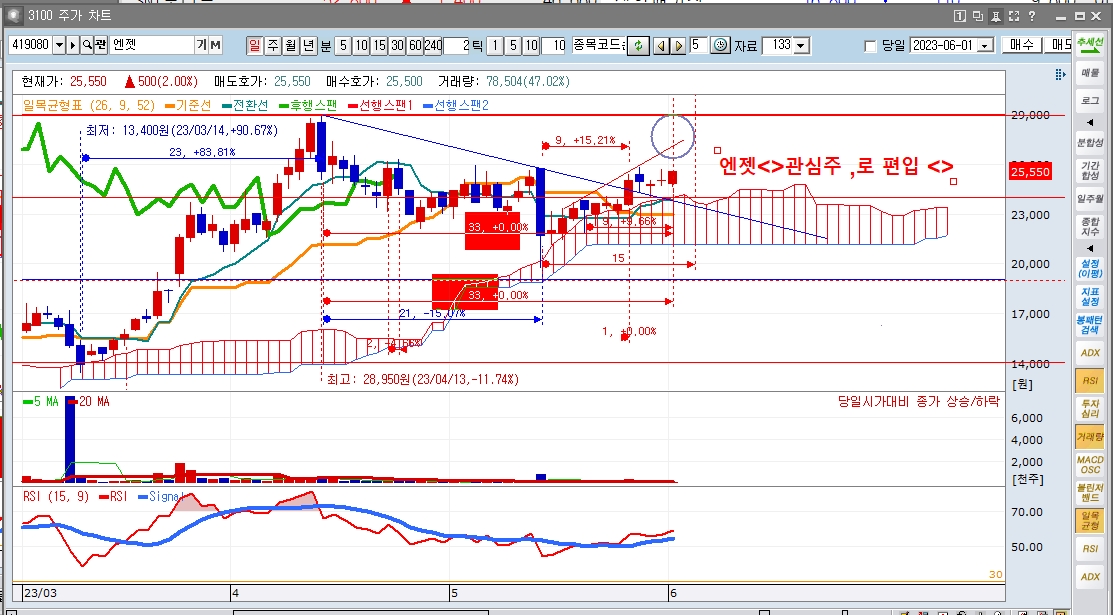
Task: Click the 일주월 sidebar button
Action: (x=1090, y=199)
